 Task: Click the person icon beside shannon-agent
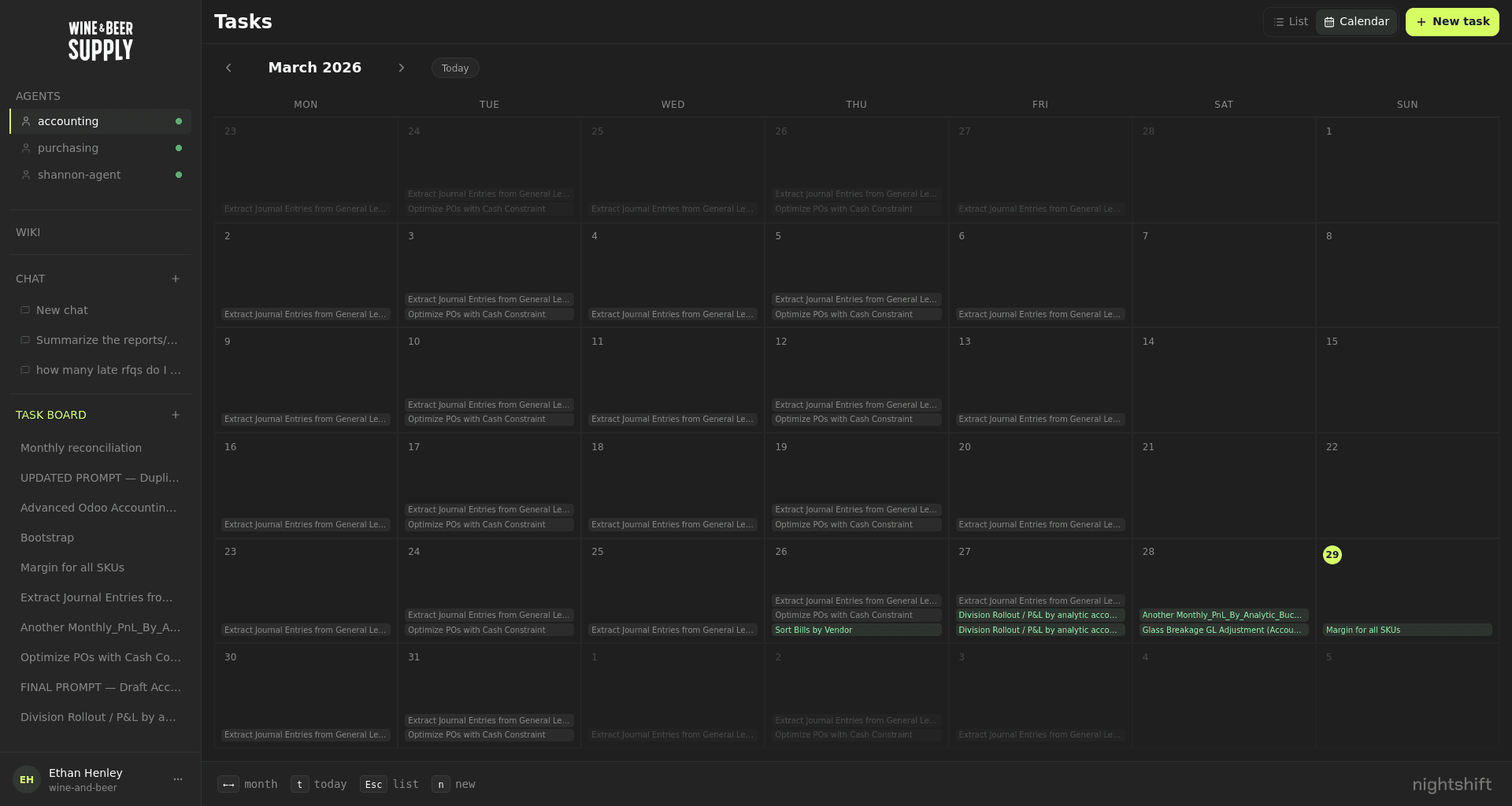(26, 175)
